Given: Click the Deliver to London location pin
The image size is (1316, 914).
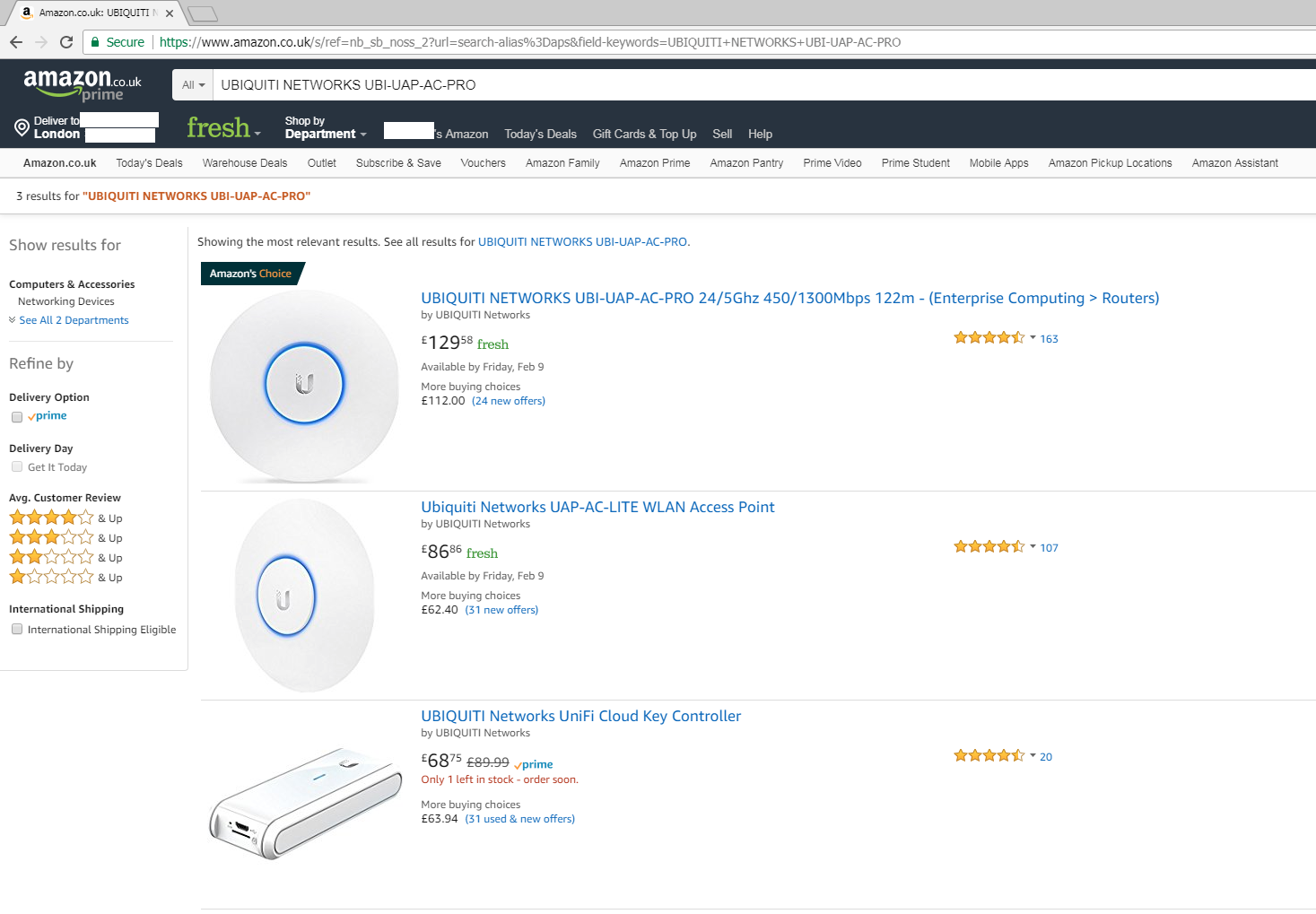Looking at the screenshot, I should pyautogui.click(x=22, y=127).
